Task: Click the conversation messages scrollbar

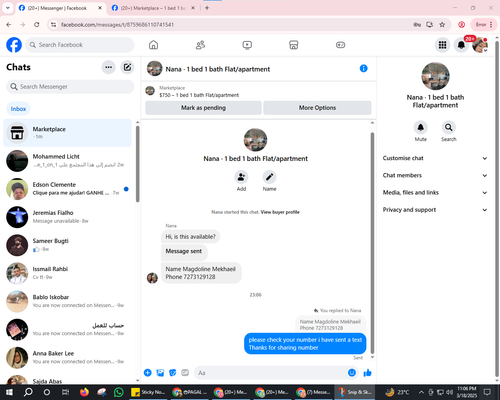Action: click(372, 243)
